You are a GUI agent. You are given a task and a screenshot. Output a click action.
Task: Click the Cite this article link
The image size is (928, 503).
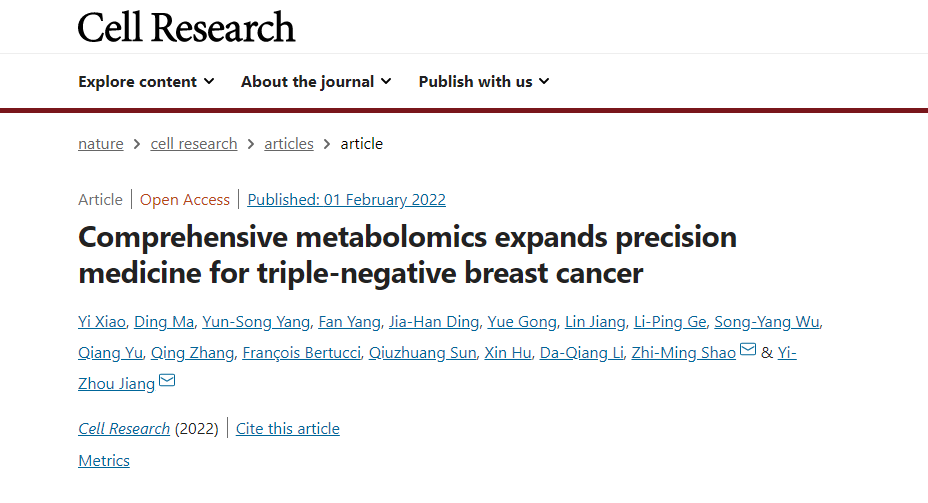pos(288,429)
